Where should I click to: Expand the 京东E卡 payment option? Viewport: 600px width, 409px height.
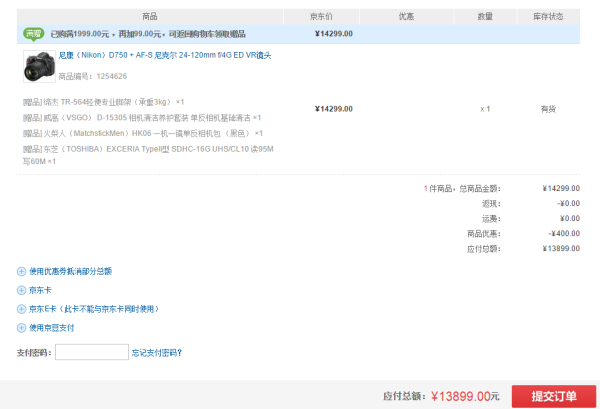(x=94, y=309)
